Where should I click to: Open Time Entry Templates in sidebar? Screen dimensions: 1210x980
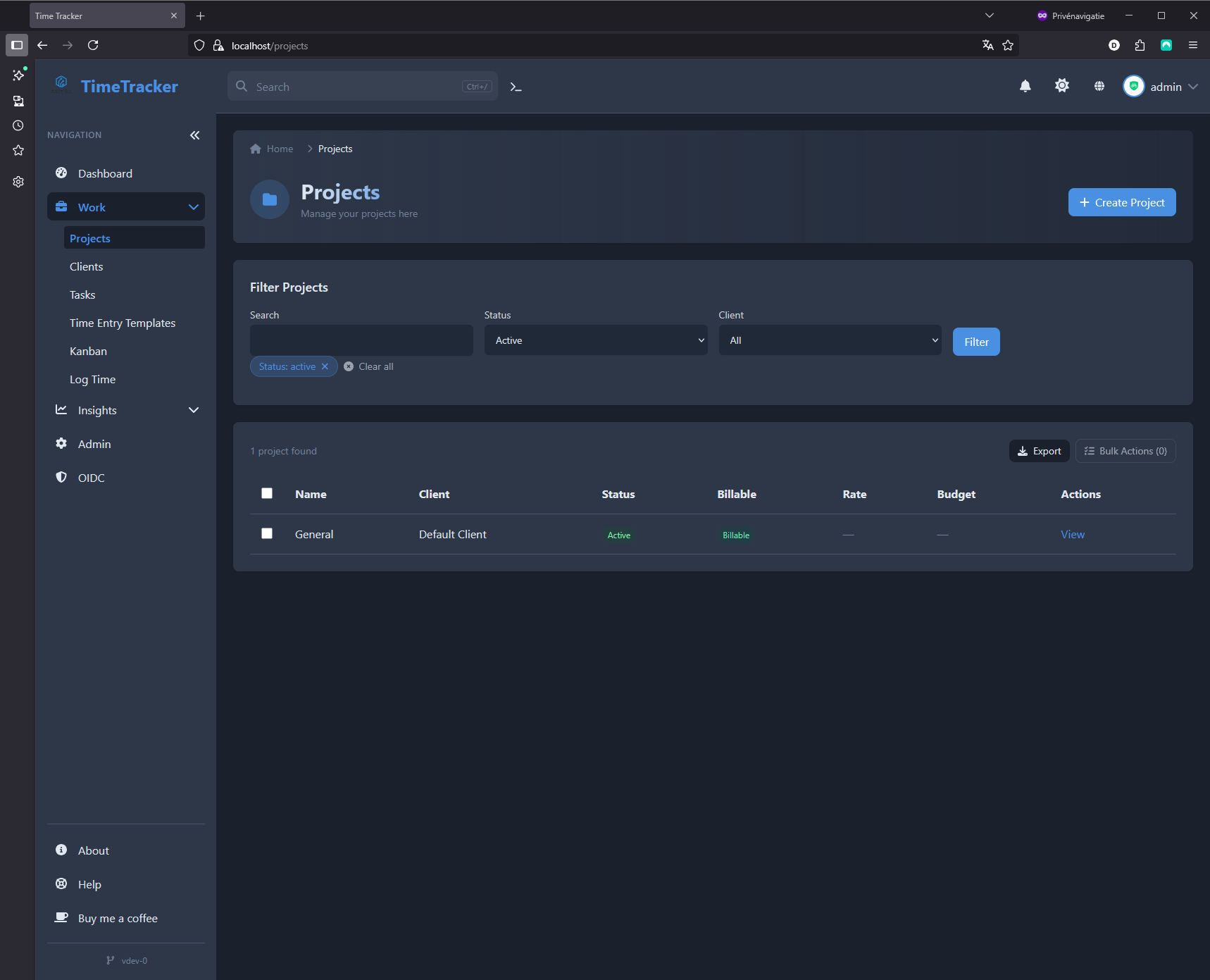pyautogui.click(x=123, y=323)
